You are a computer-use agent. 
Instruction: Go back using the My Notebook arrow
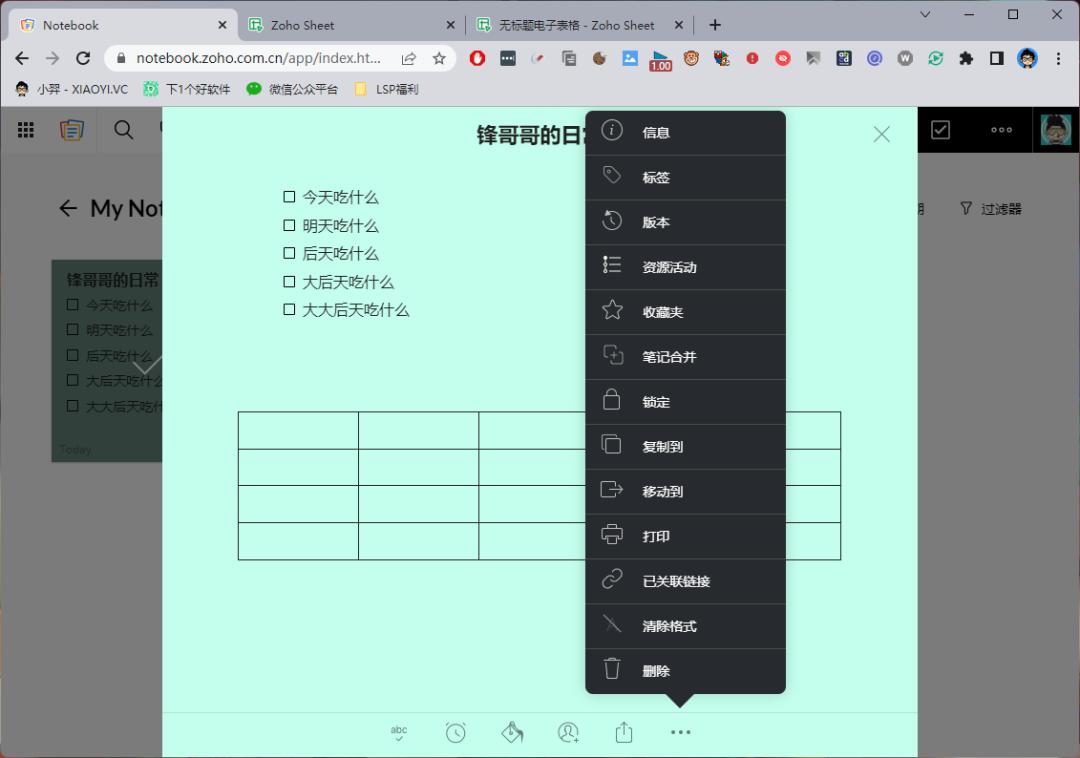click(x=67, y=208)
